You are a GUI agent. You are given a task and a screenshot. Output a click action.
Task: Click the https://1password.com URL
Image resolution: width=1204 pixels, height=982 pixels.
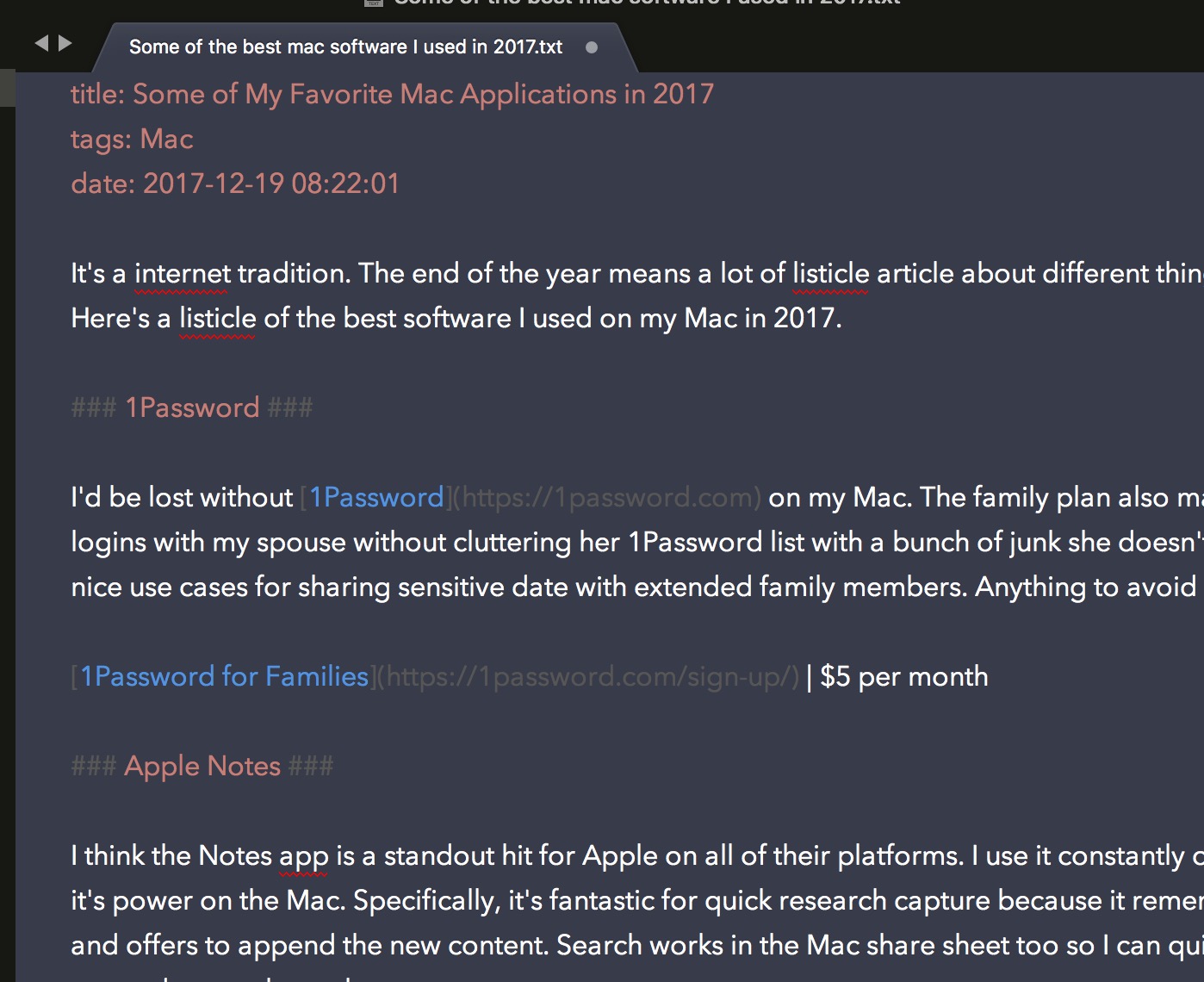(x=607, y=497)
